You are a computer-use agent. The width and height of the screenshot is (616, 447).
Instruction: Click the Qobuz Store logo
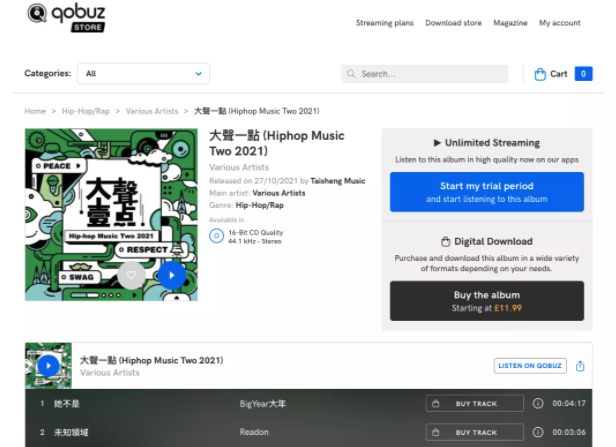66,17
